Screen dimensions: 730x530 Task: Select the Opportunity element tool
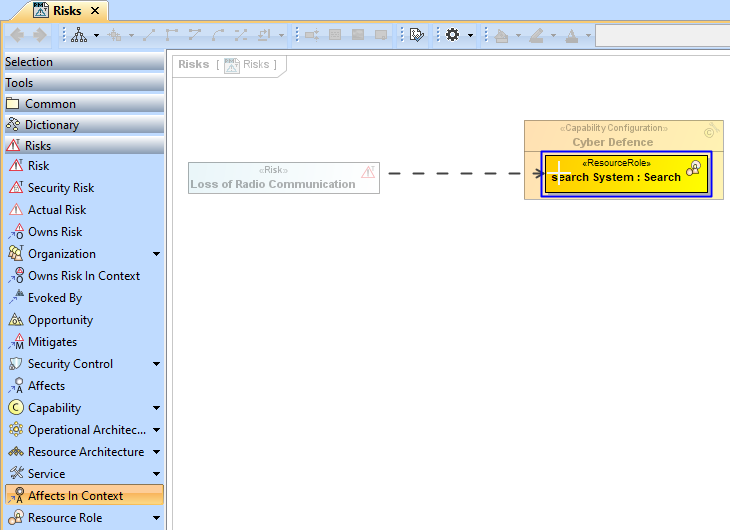tap(60, 320)
